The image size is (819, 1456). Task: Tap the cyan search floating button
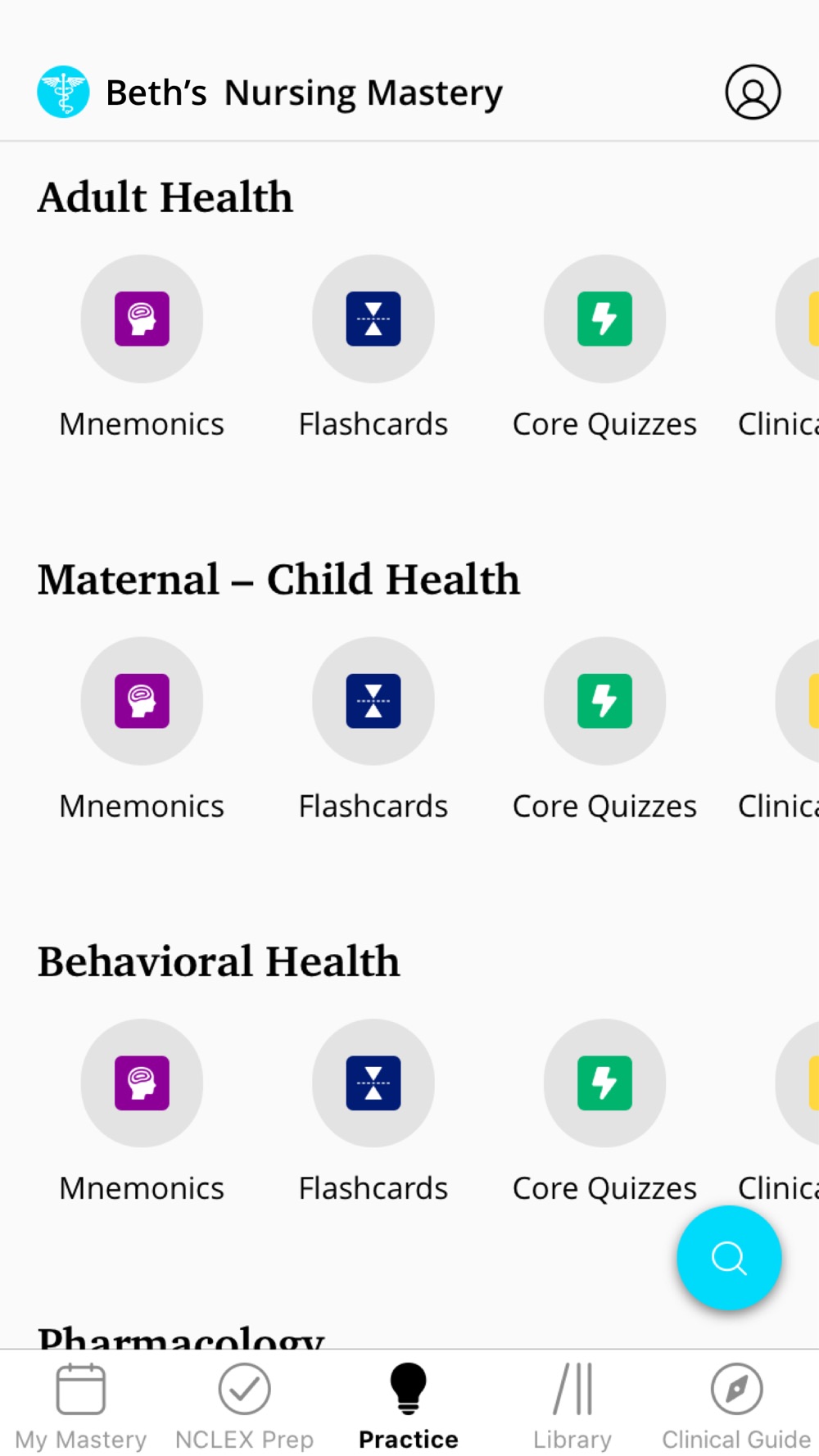click(729, 1258)
